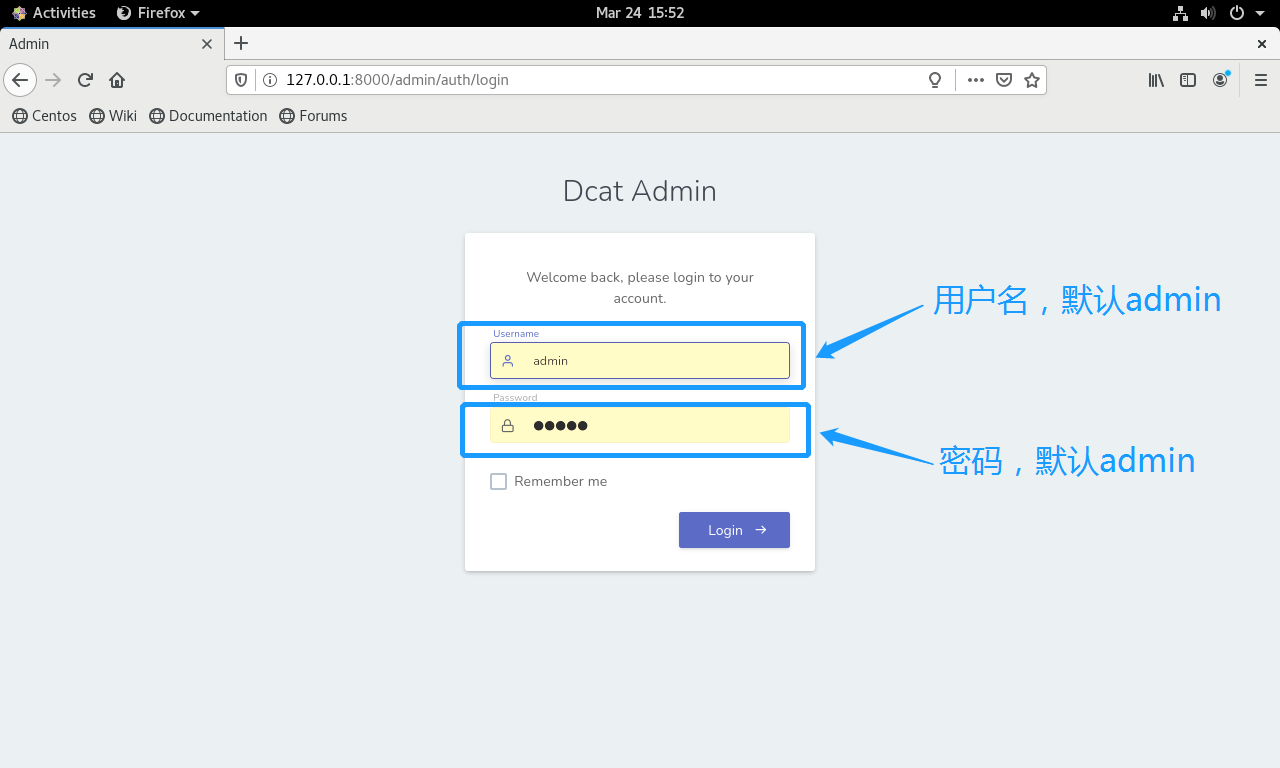Click the Activities menu item
The image size is (1280, 768).
[x=54, y=13]
